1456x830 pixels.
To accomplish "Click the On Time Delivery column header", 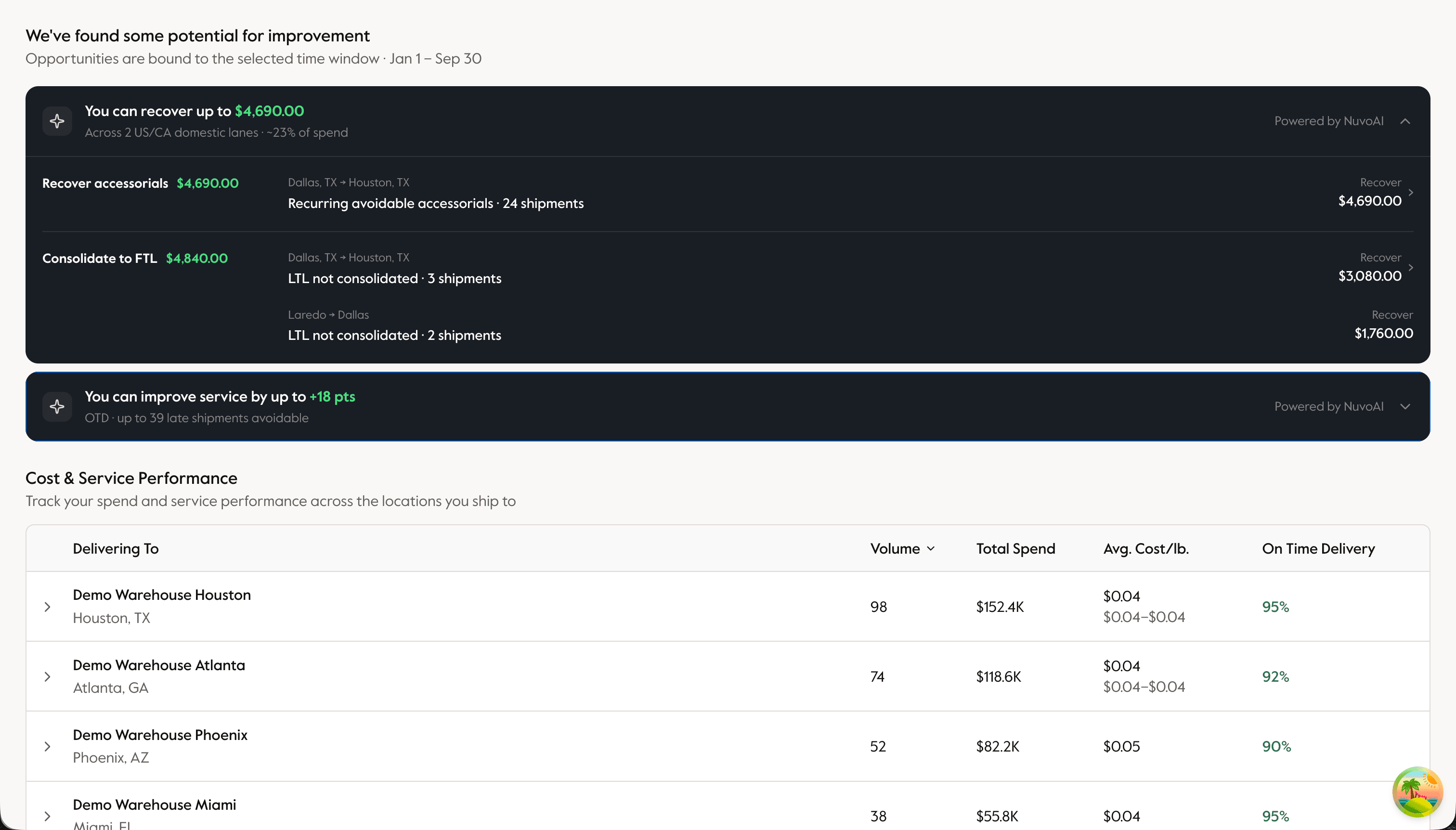I will [1318, 548].
